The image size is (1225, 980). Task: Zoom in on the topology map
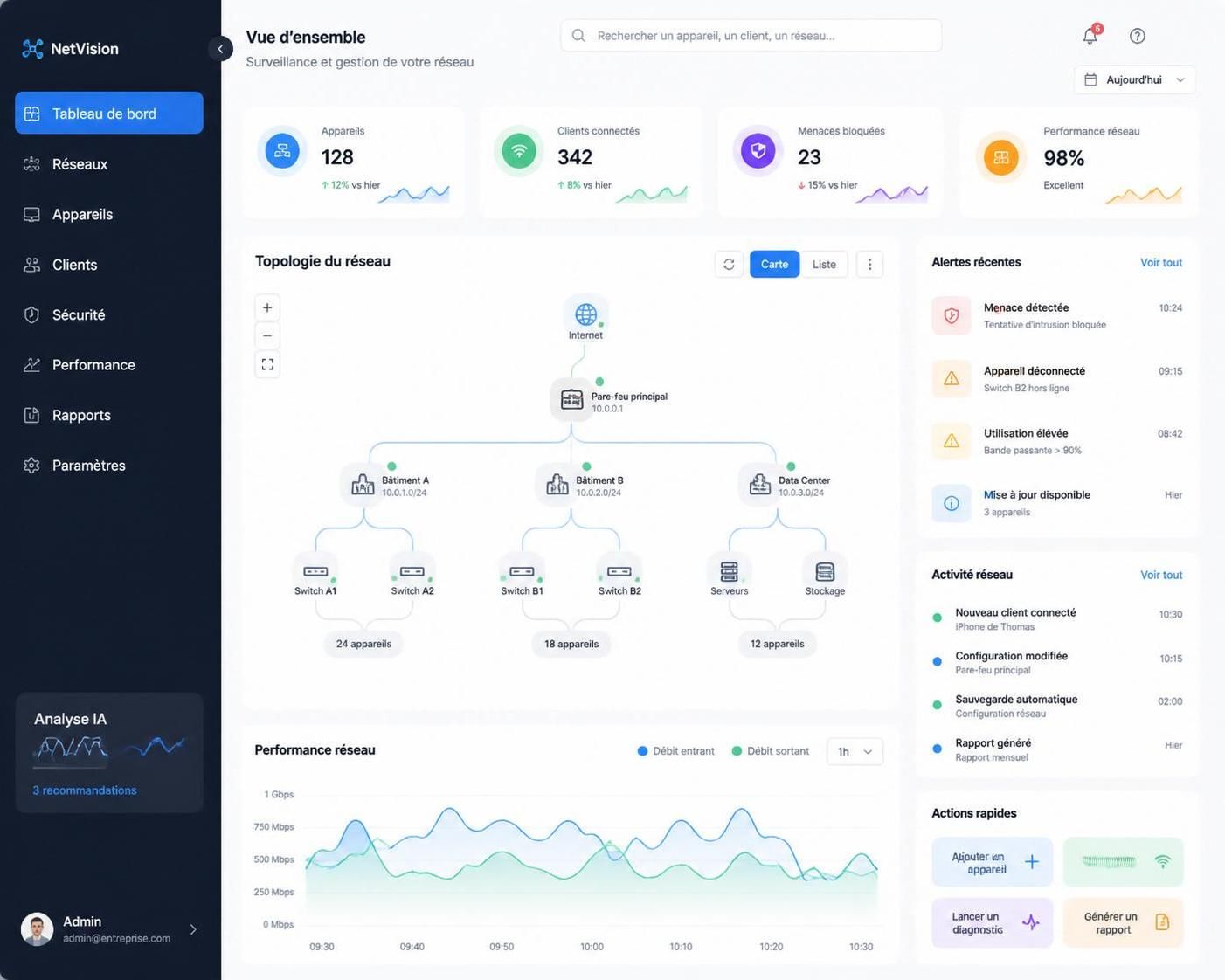tap(267, 307)
